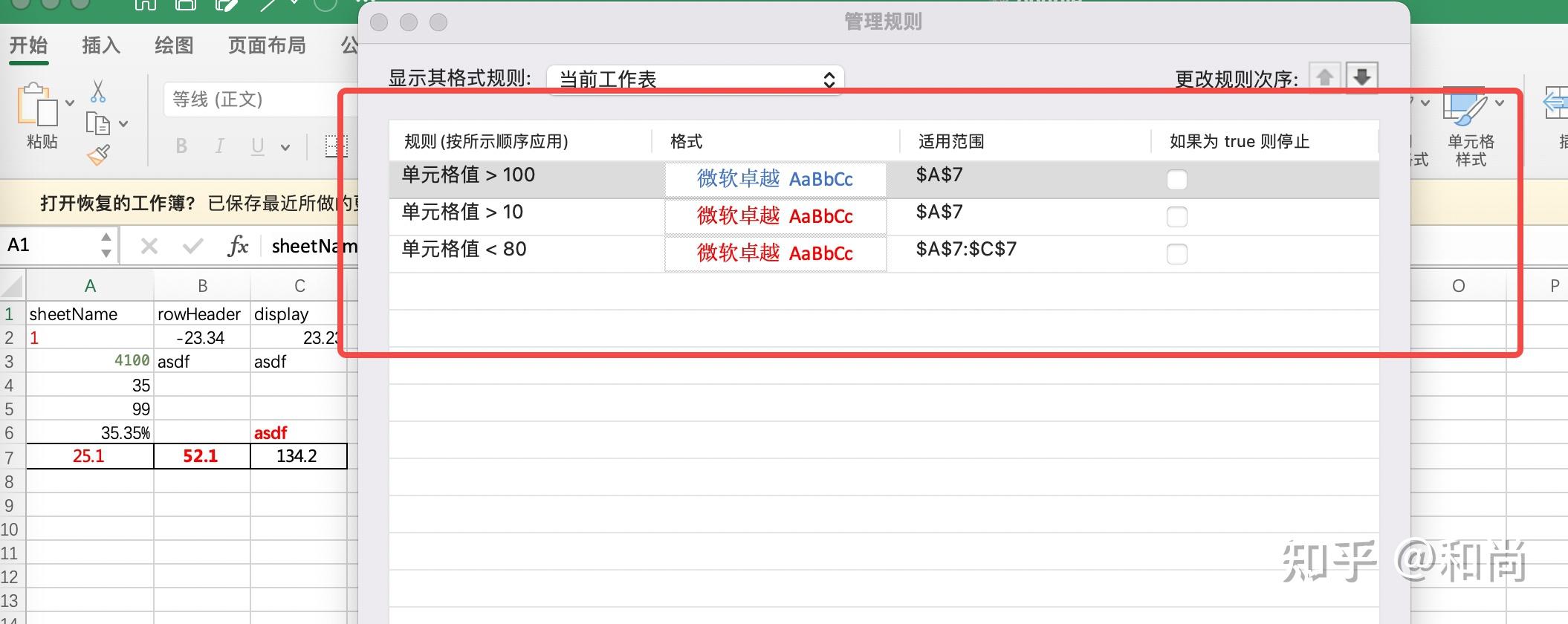
Task: Select column B header in the worksheet
Action: [202, 286]
